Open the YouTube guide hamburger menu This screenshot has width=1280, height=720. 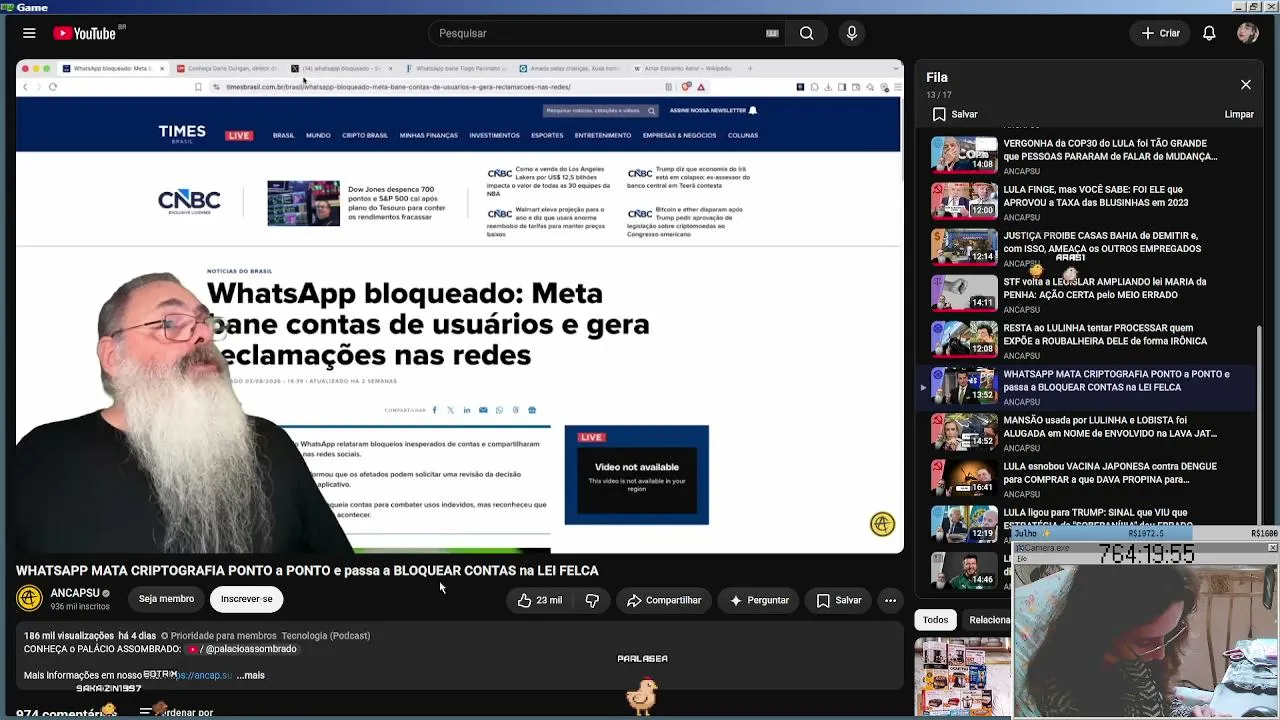pyautogui.click(x=29, y=33)
